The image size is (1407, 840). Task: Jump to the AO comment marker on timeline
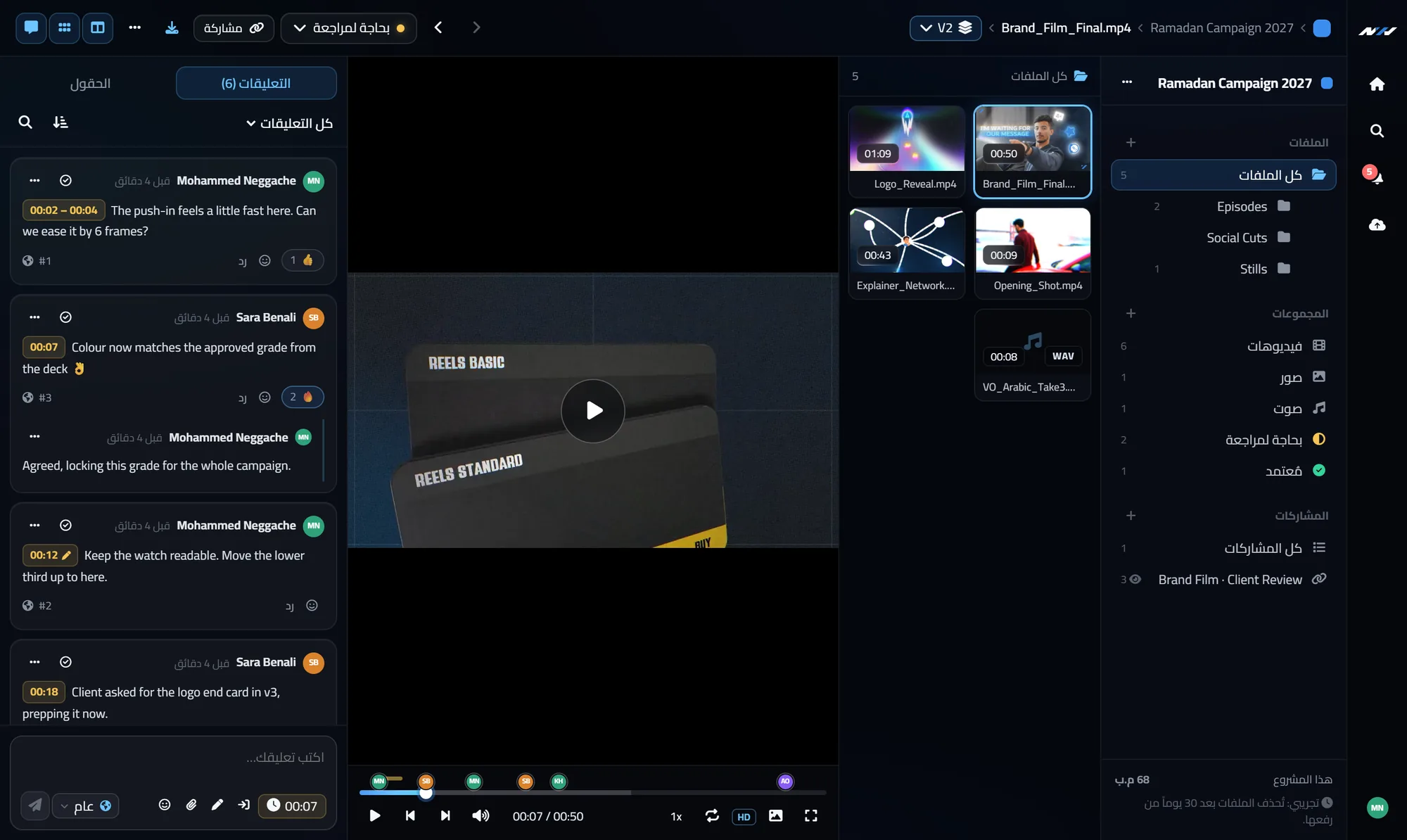[785, 781]
